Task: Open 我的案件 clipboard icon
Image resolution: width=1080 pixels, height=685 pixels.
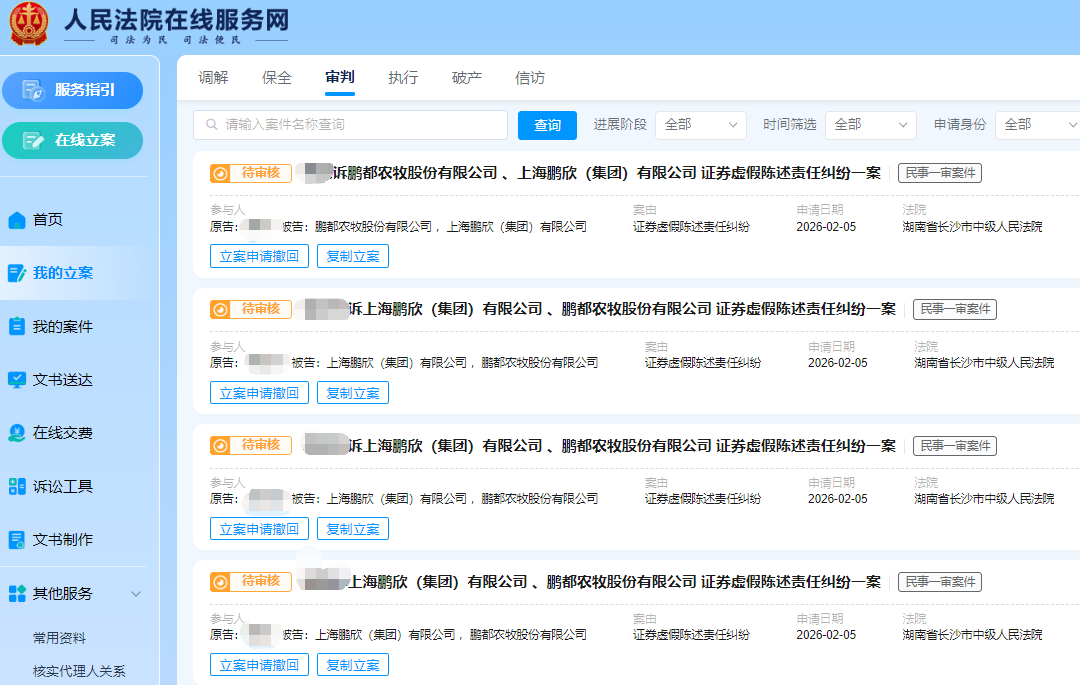Action: coord(17,327)
